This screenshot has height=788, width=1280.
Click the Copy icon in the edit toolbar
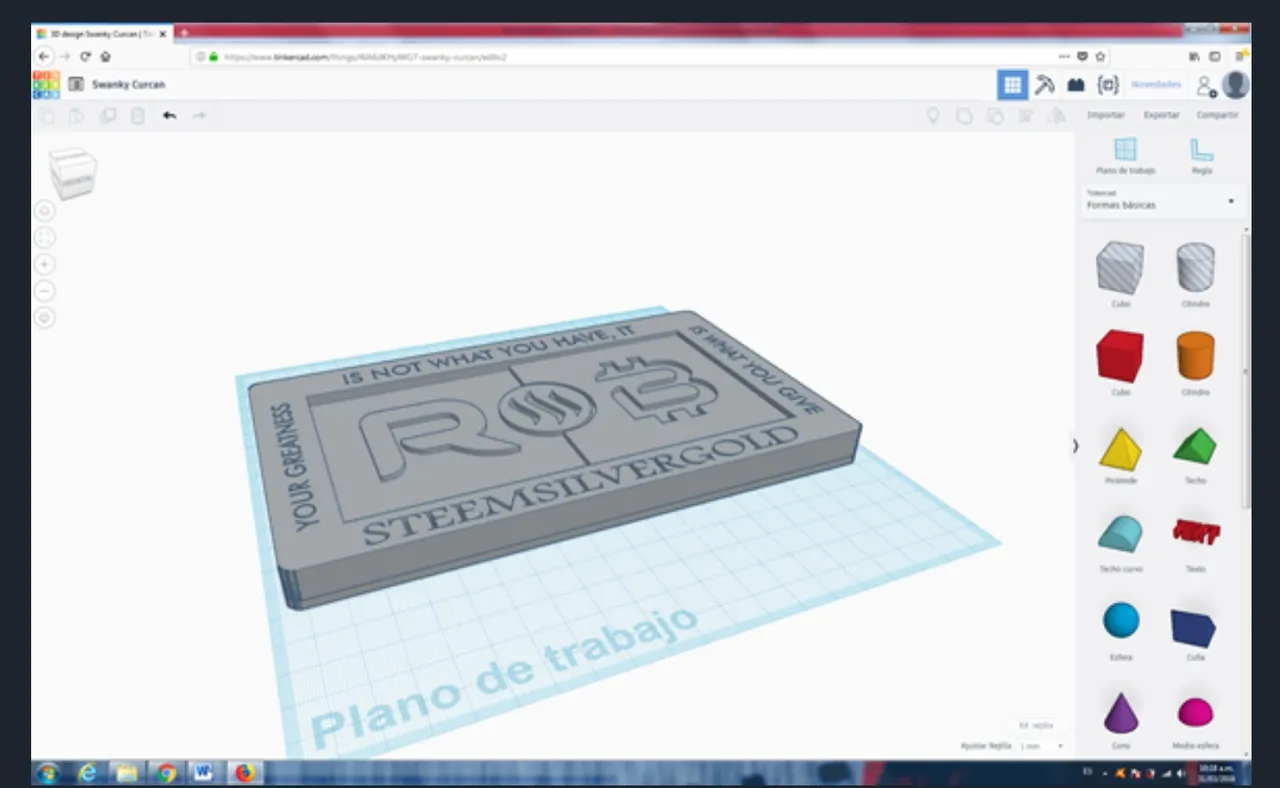[x=46, y=116]
